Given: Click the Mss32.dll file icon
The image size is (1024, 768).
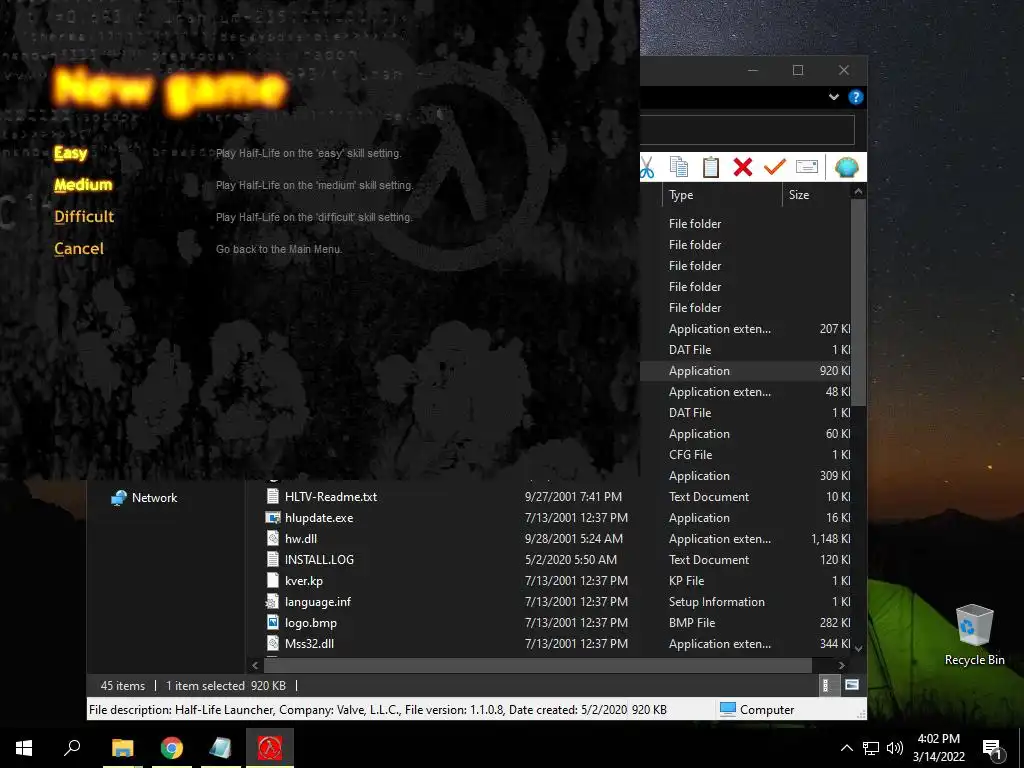Looking at the screenshot, I should (x=273, y=643).
